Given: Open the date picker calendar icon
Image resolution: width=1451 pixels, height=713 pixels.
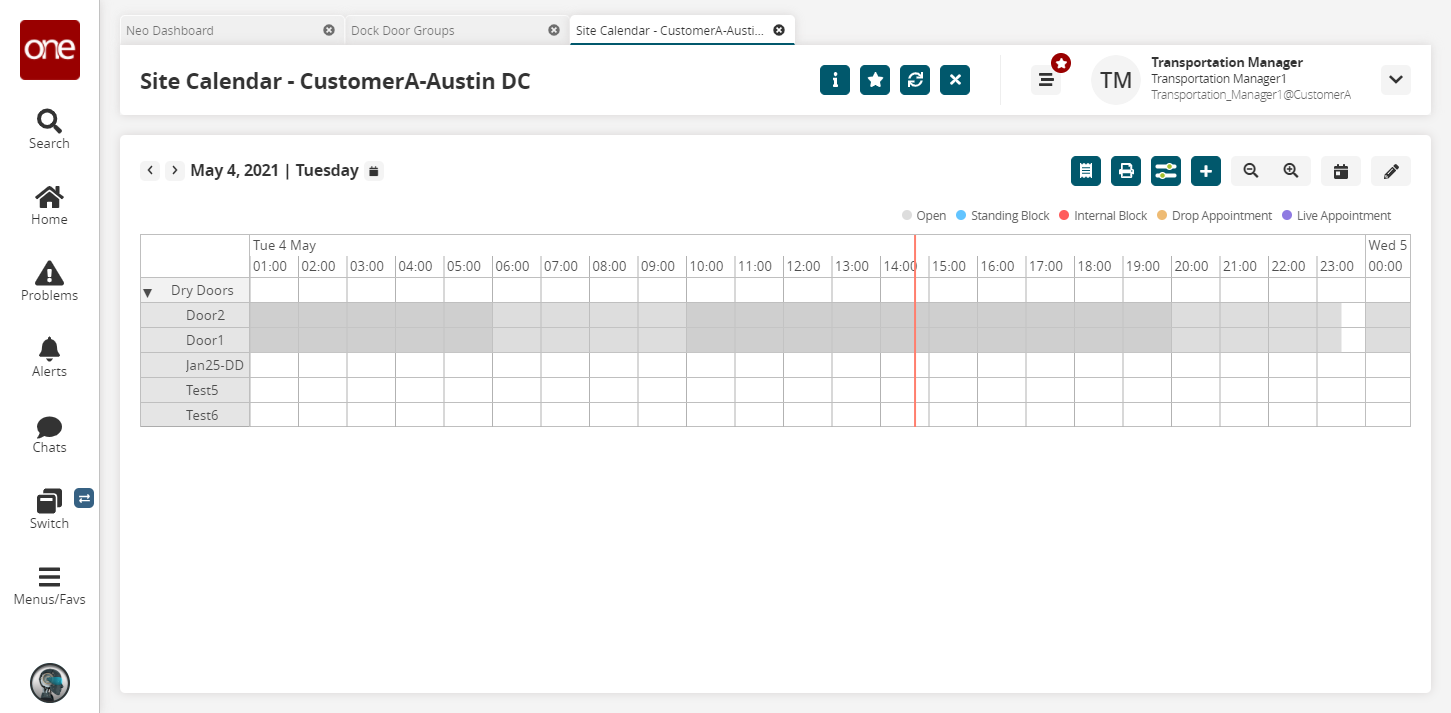Looking at the screenshot, I should (x=374, y=171).
